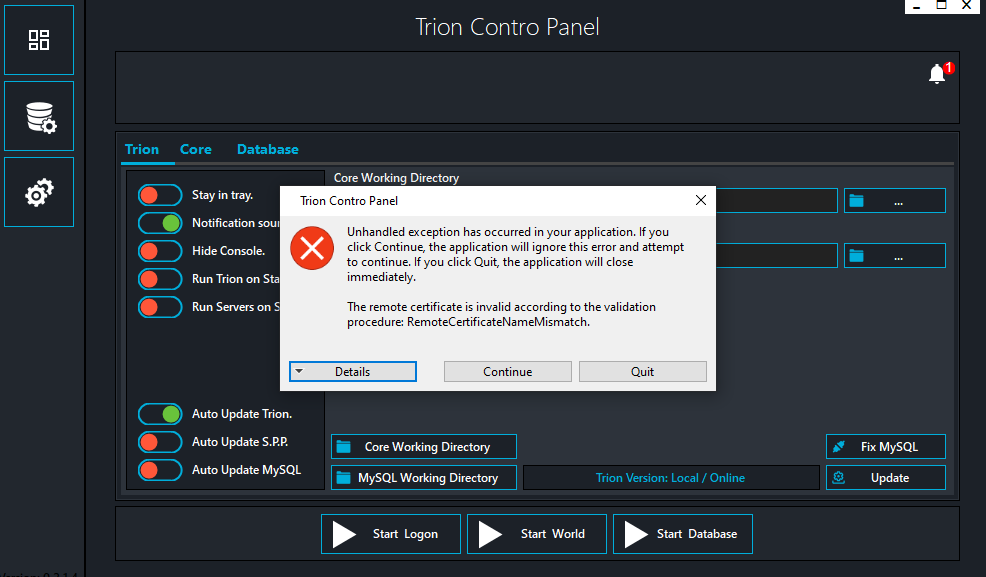Enable Auto Update S.P.P. switch
This screenshot has width=986, height=577.
pos(160,442)
